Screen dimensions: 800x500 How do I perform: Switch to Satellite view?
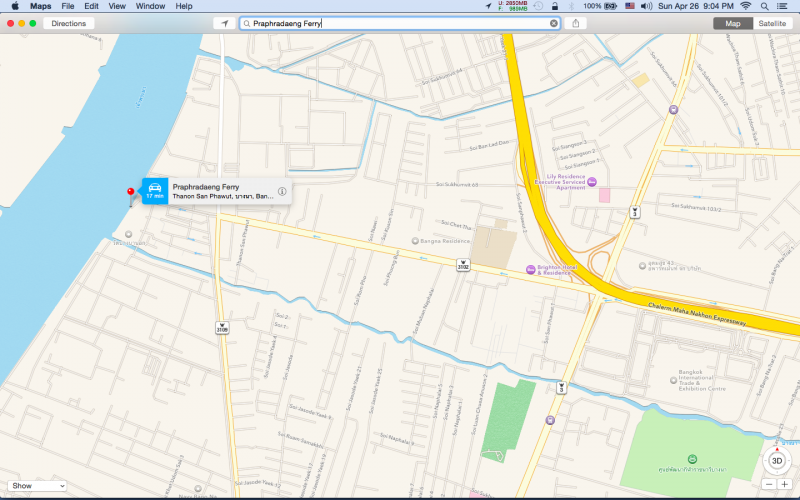pos(772,23)
